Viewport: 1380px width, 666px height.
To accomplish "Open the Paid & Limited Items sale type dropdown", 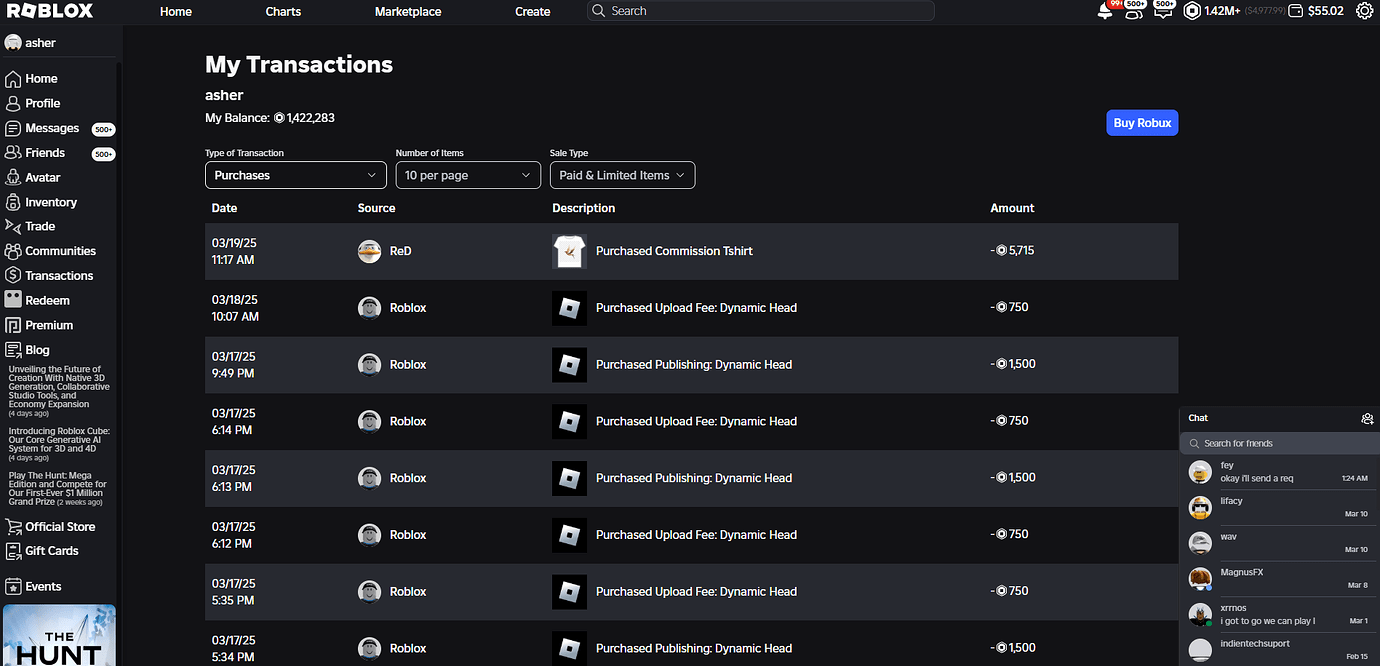I will 622,175.
